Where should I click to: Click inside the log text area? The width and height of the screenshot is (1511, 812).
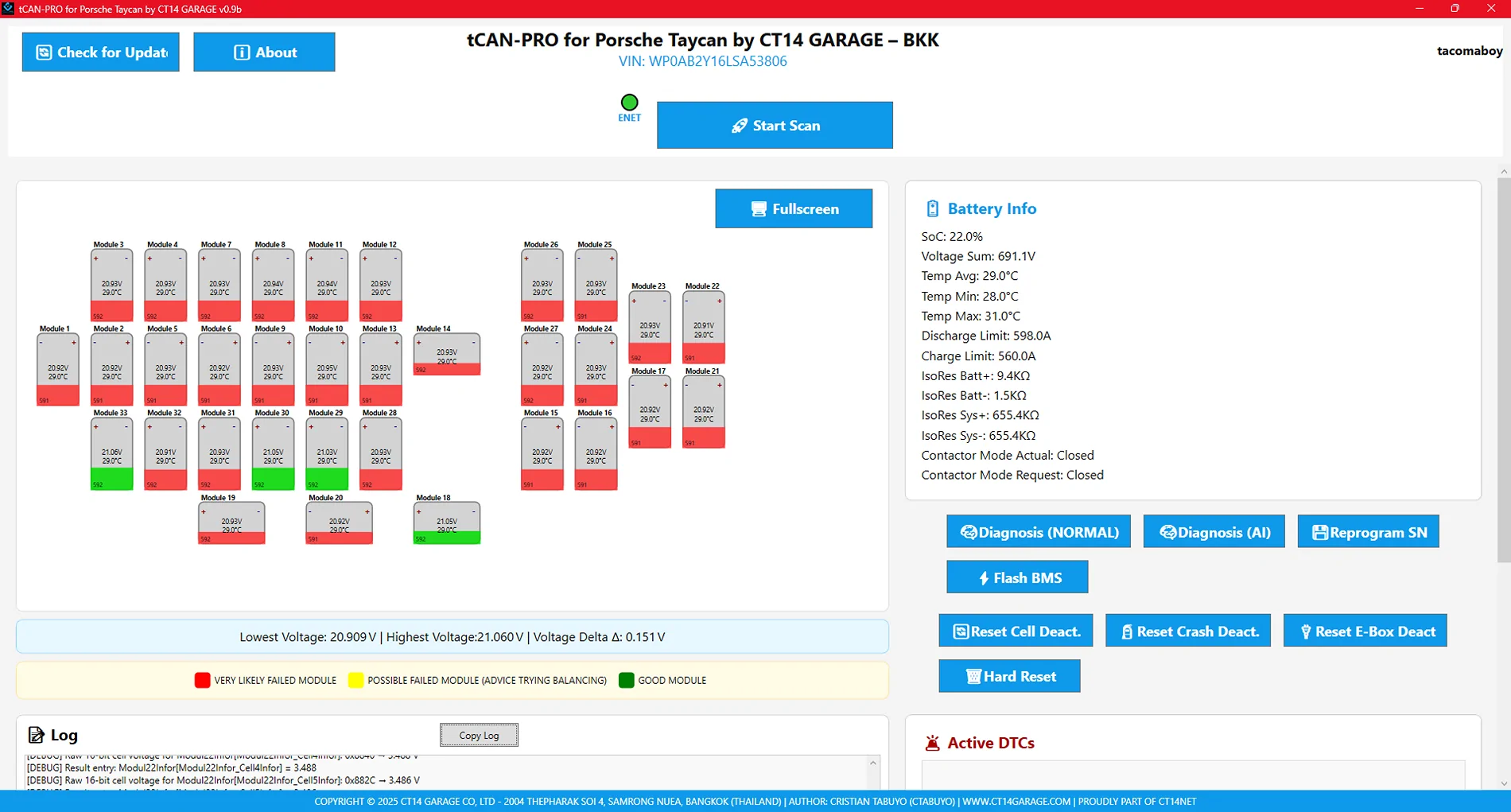[445, 772]
